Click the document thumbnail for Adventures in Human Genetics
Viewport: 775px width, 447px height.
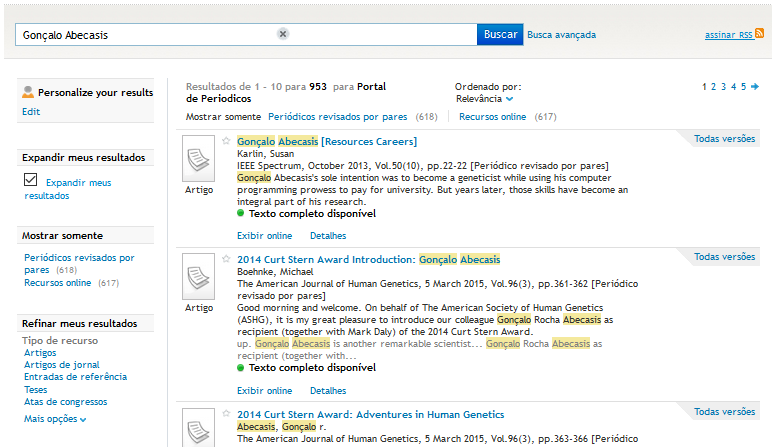click(x=198, y=428)
